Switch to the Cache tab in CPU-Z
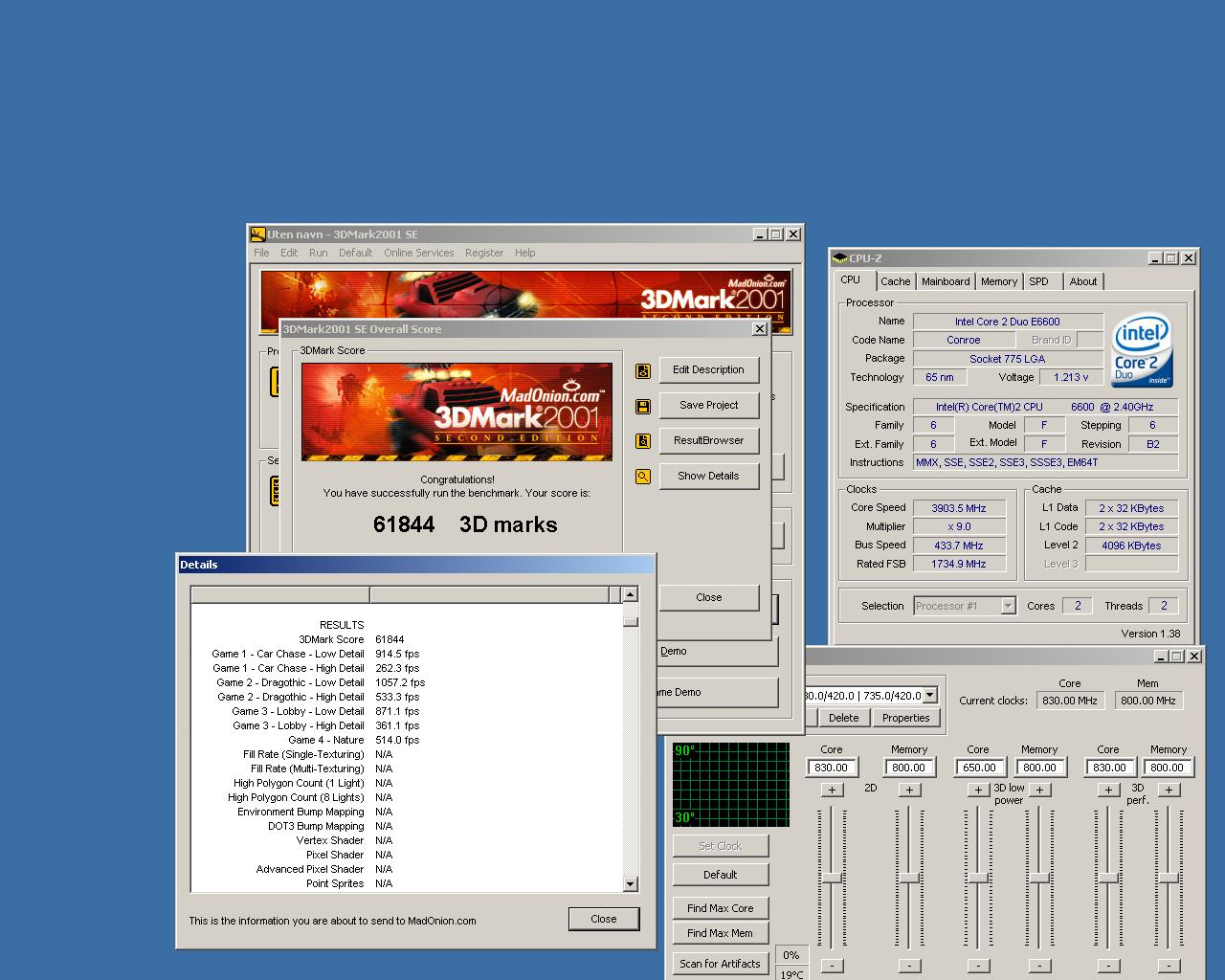 (x=896, y=281)
